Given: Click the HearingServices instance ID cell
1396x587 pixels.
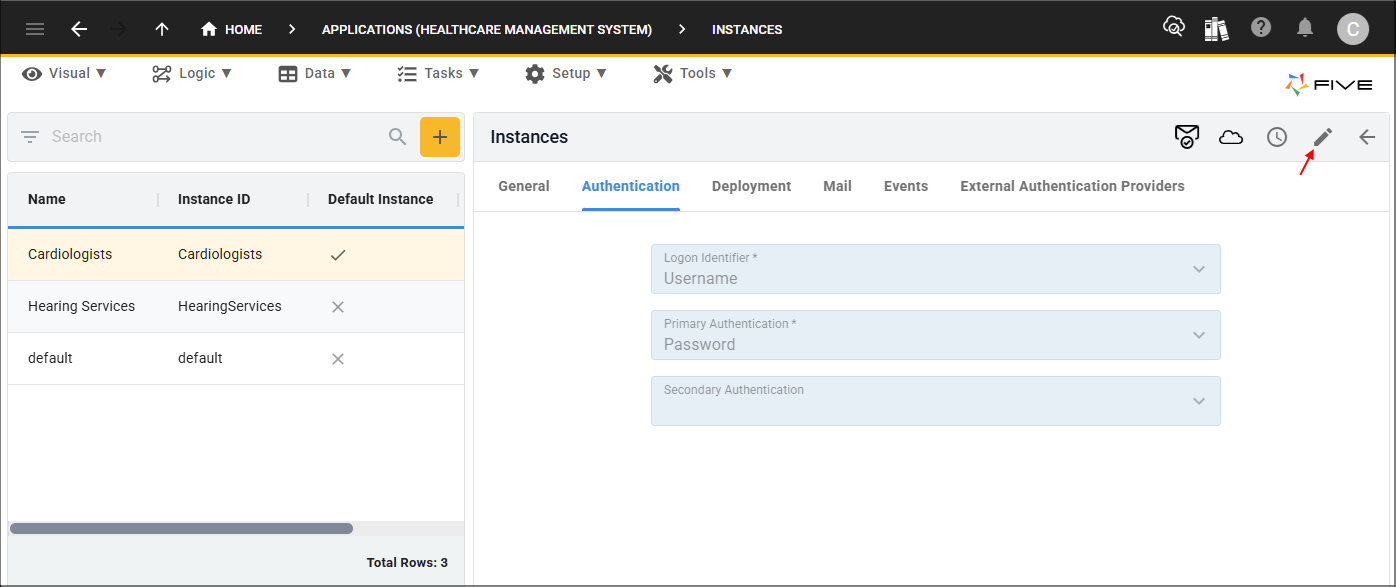Looking at the screenshot, I should tap(230, 306).
